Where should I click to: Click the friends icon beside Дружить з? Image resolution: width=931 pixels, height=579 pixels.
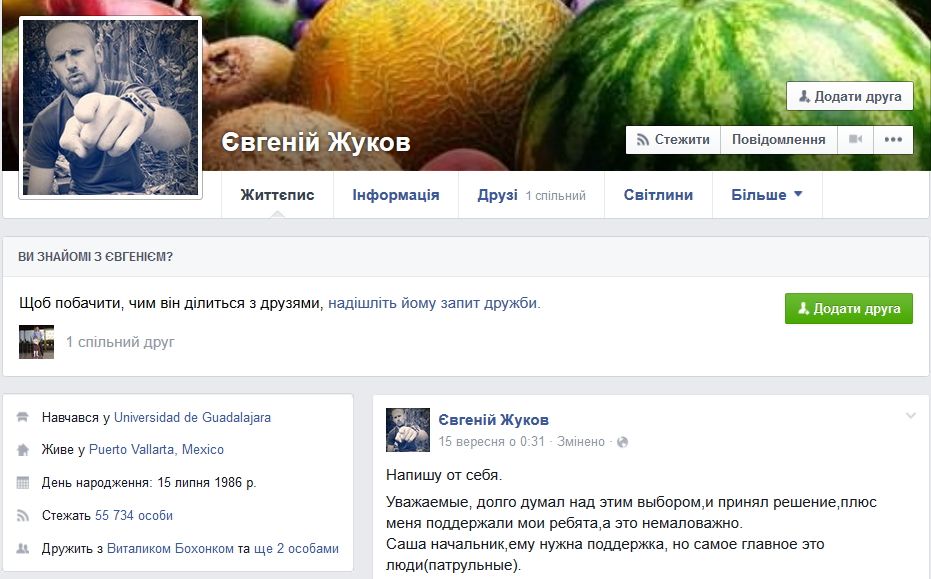pos(23,548)
